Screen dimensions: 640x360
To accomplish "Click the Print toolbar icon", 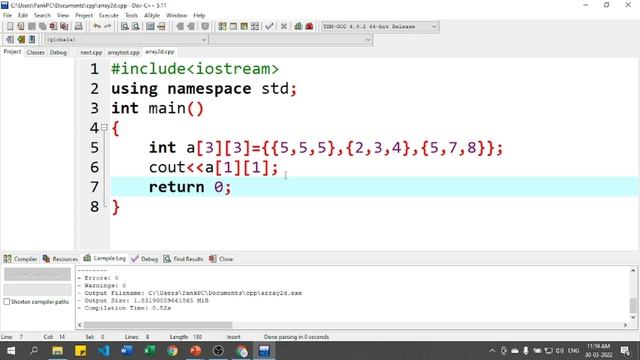I will [x=78, y=27].
